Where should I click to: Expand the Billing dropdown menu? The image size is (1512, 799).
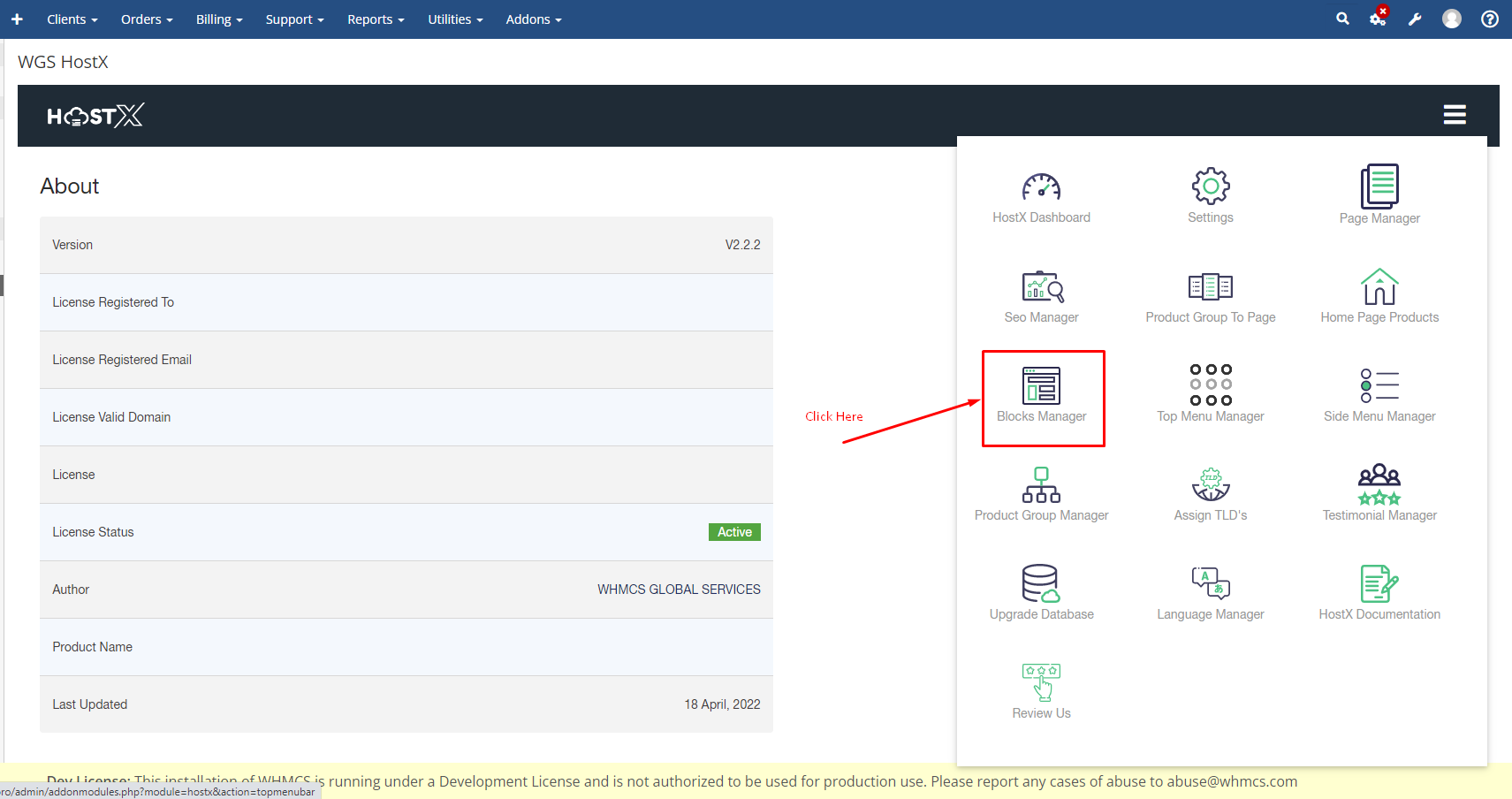tap(219, 19)
